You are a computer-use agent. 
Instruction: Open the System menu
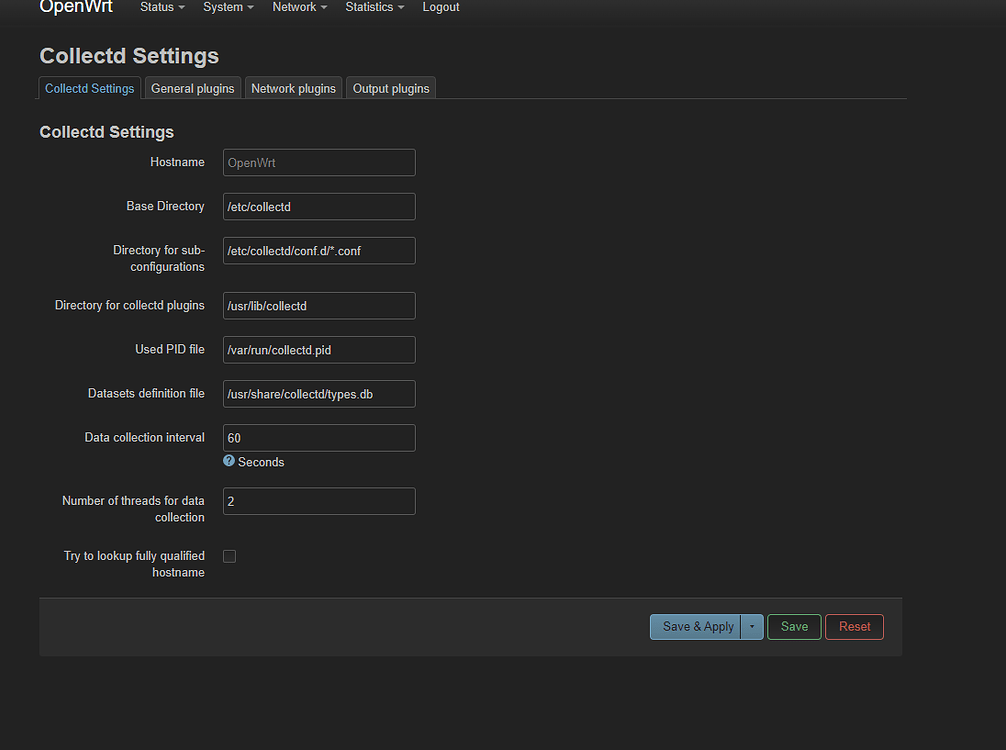(x=222, y=8)
